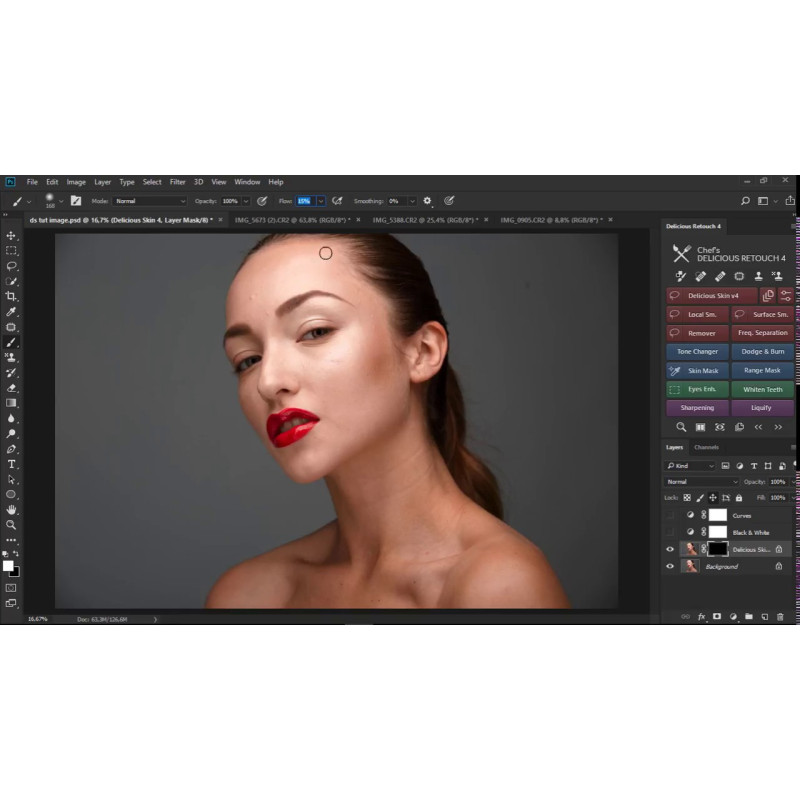Toggle visibility of the Black & White layer
Image resolution: width=800 pixels, height=800 pixels.
point(670,532)
